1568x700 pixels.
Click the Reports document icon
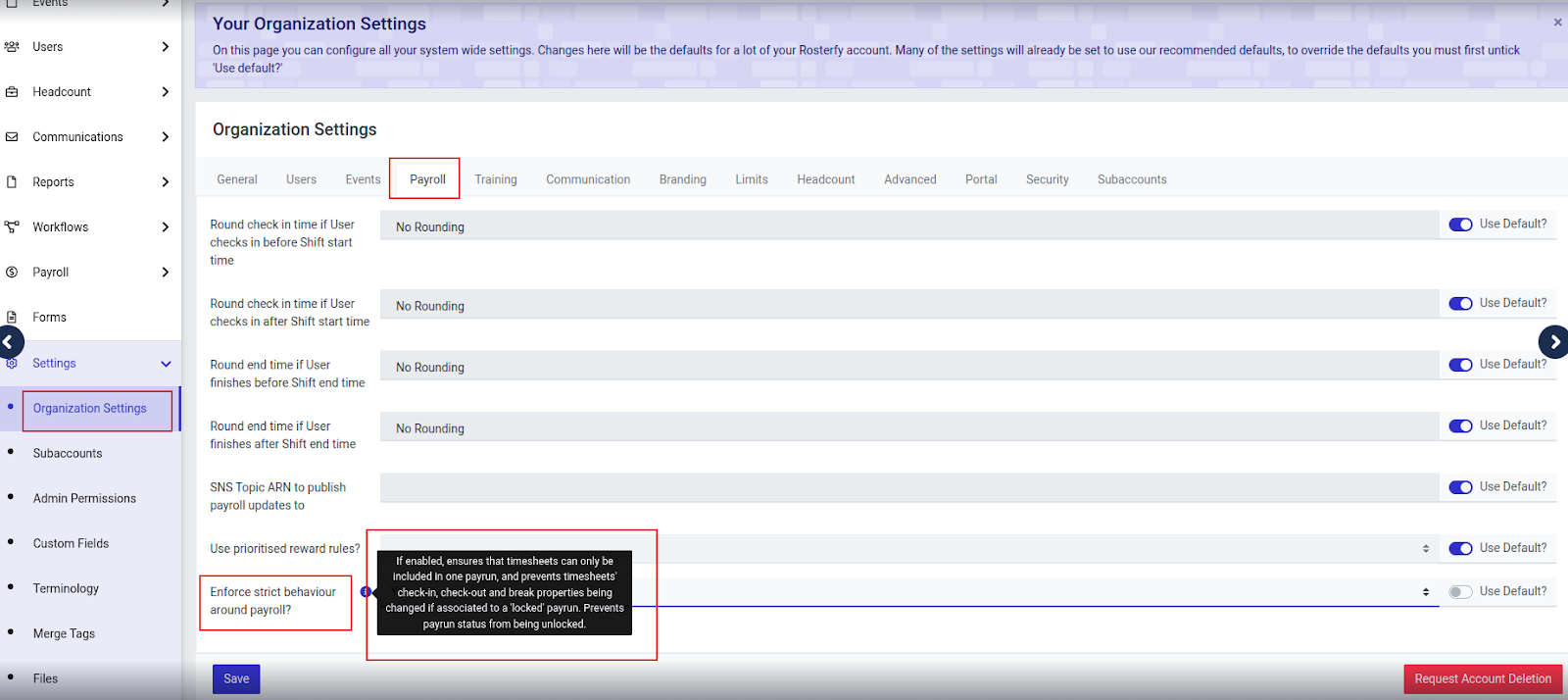pos(12,182)
